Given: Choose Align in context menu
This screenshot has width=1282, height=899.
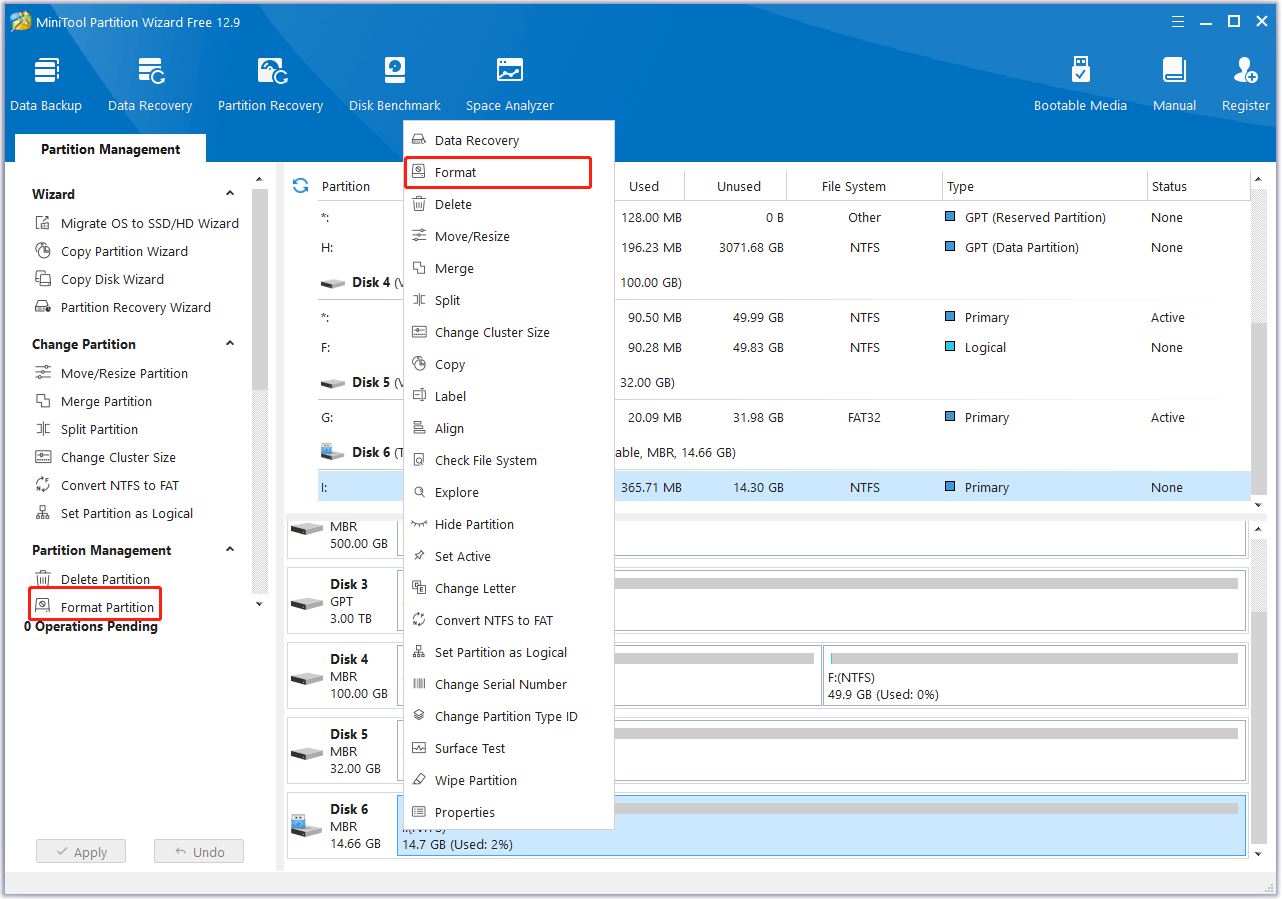Looking at the screenshot, I should (x=508, y=428).
